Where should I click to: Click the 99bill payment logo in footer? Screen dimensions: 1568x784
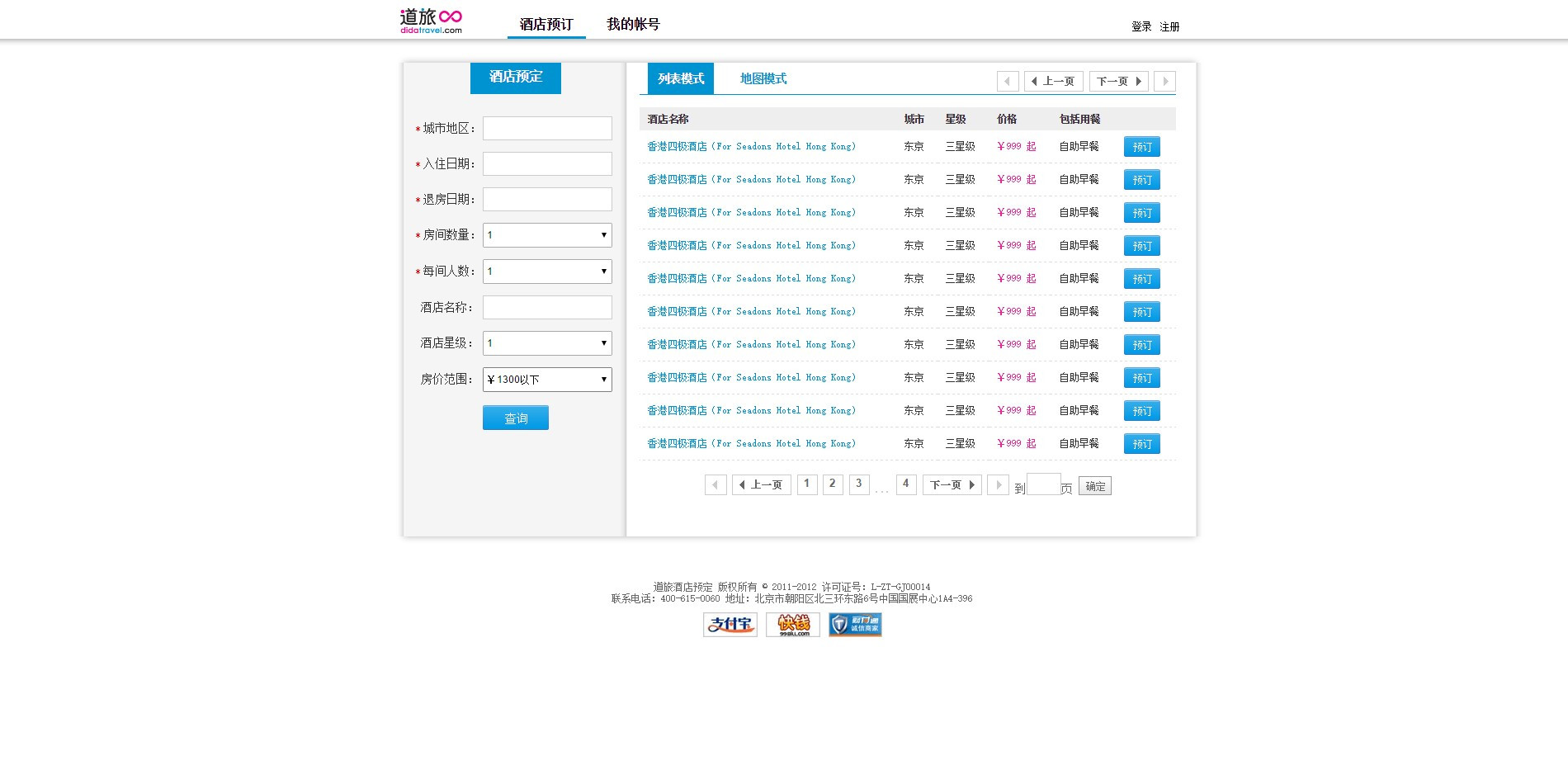[792, 625]
